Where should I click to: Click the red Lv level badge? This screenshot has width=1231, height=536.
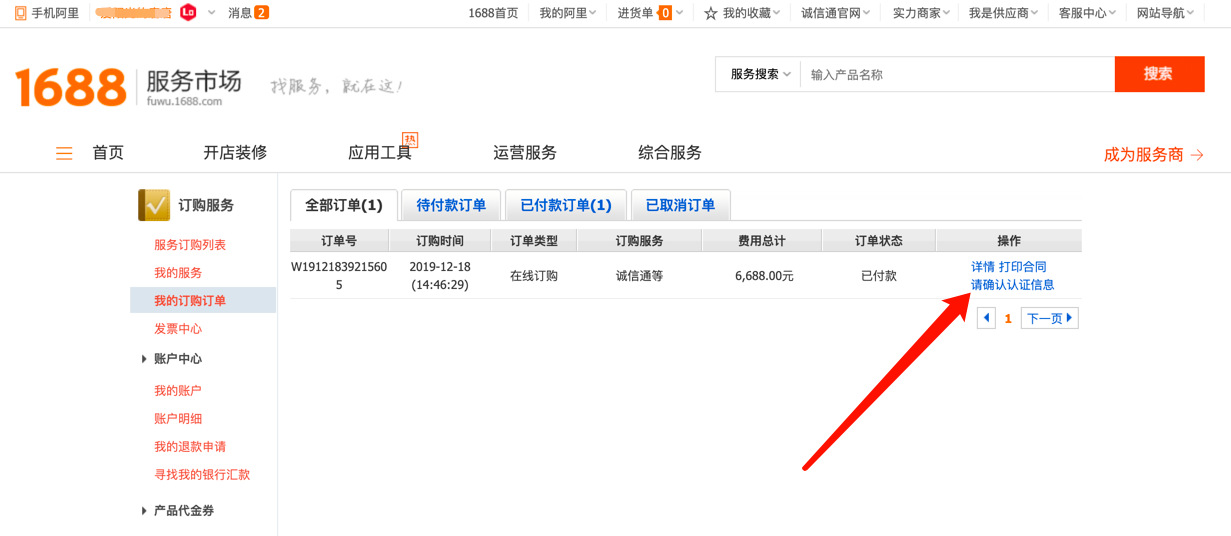click(x=188, y=13)
